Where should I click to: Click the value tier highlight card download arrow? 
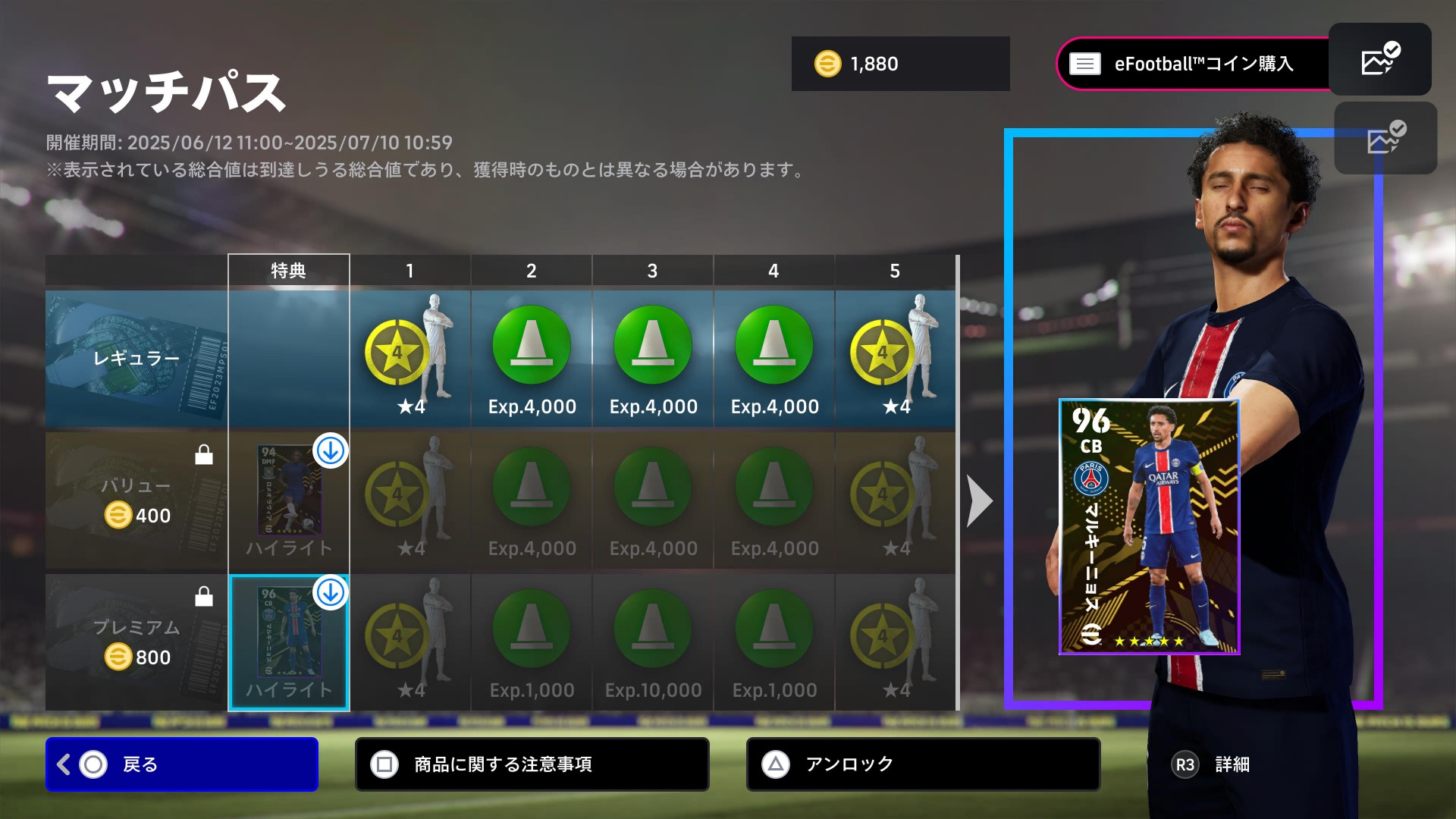pos(331,450)
